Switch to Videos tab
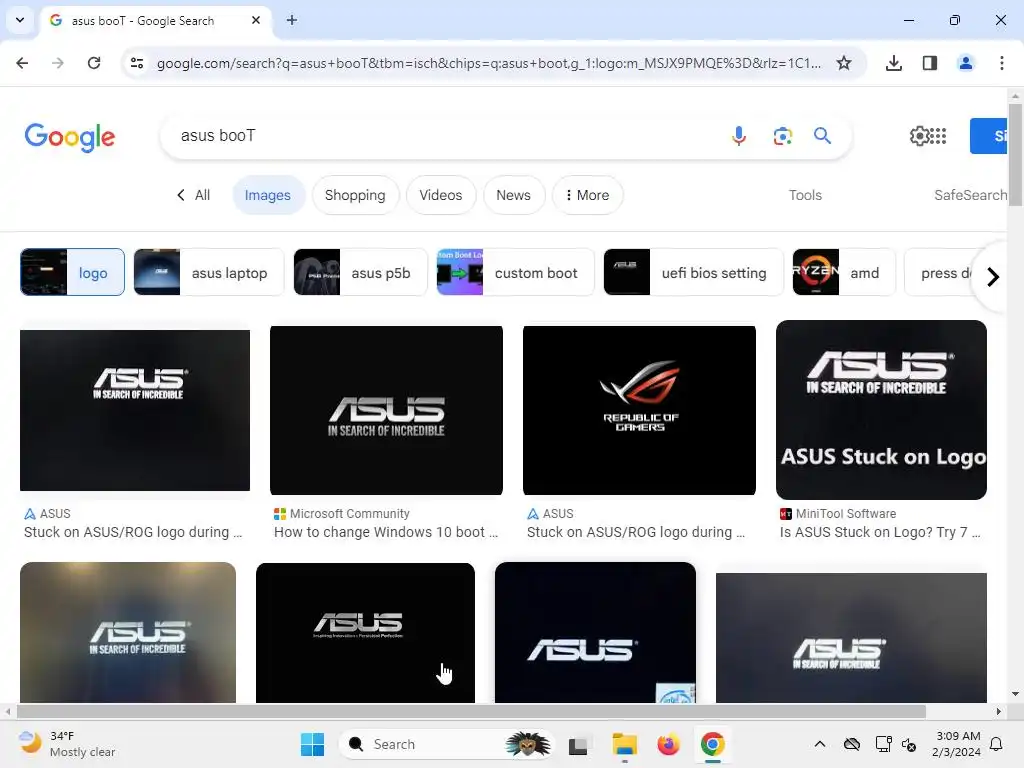Viewport: 1024px width, 768px height. point(441,195)
